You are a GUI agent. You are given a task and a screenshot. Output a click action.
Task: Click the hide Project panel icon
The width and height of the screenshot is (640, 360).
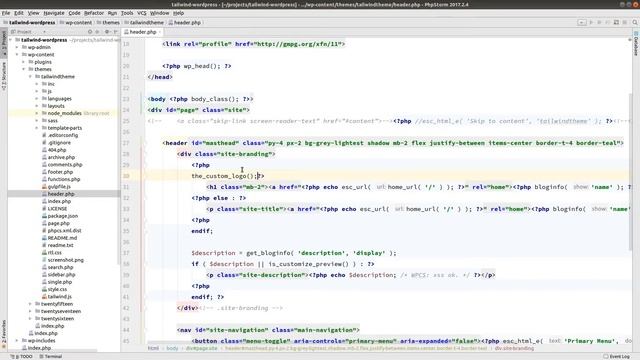[x=116, y=31]
